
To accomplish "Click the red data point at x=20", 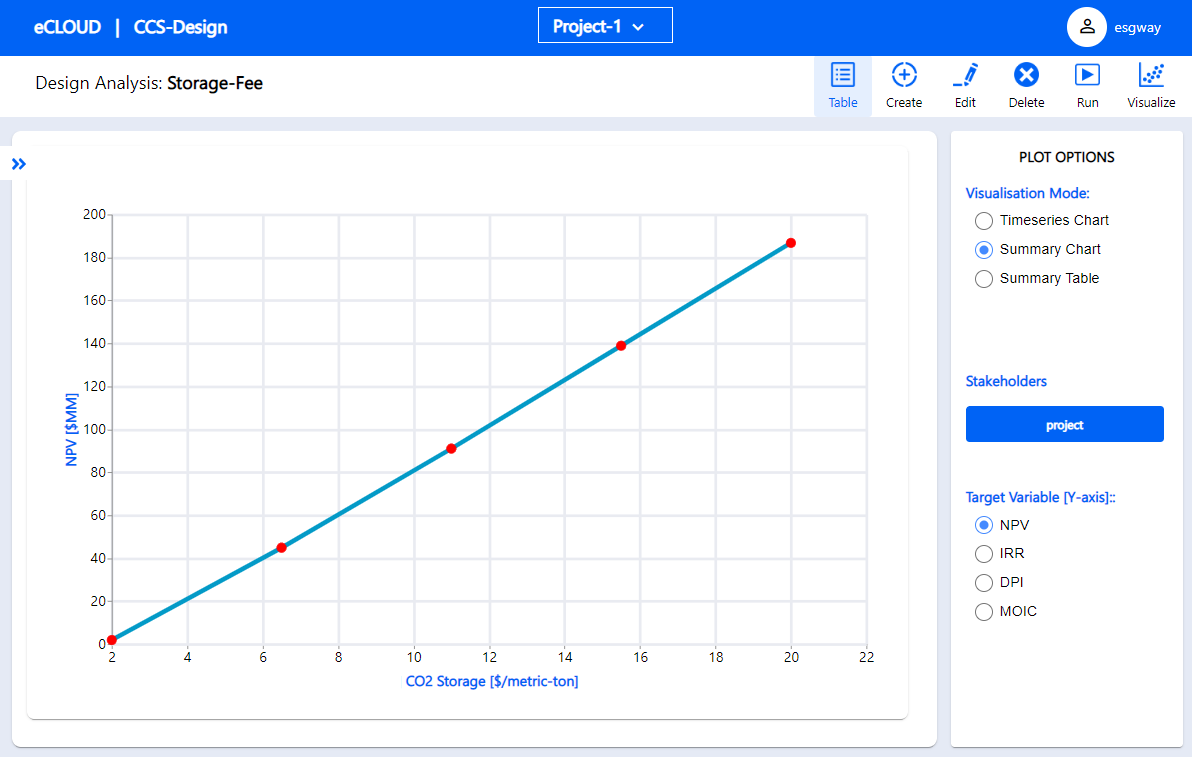I will click(791, 243).
